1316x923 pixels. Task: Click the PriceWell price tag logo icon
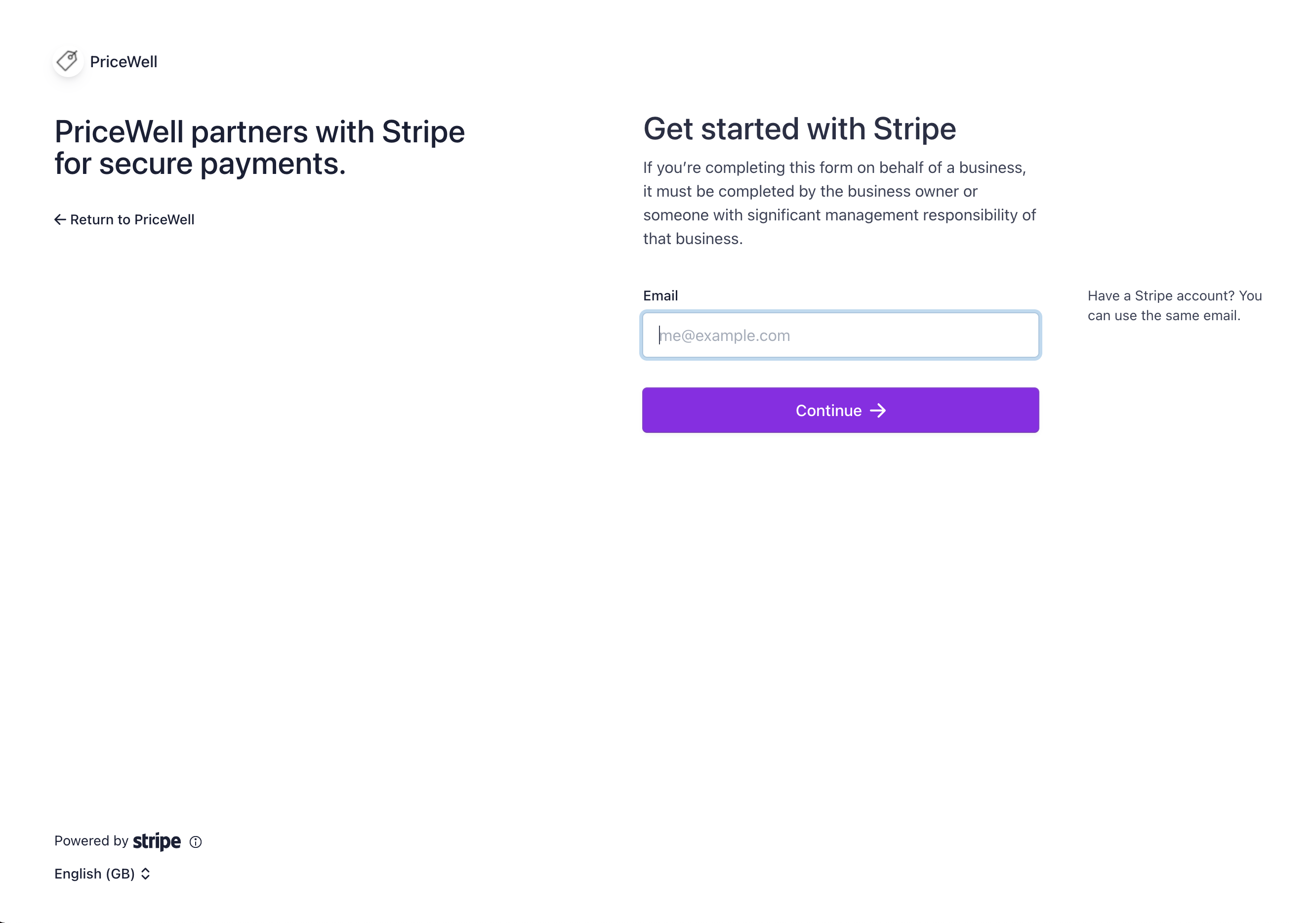(68, 61)
